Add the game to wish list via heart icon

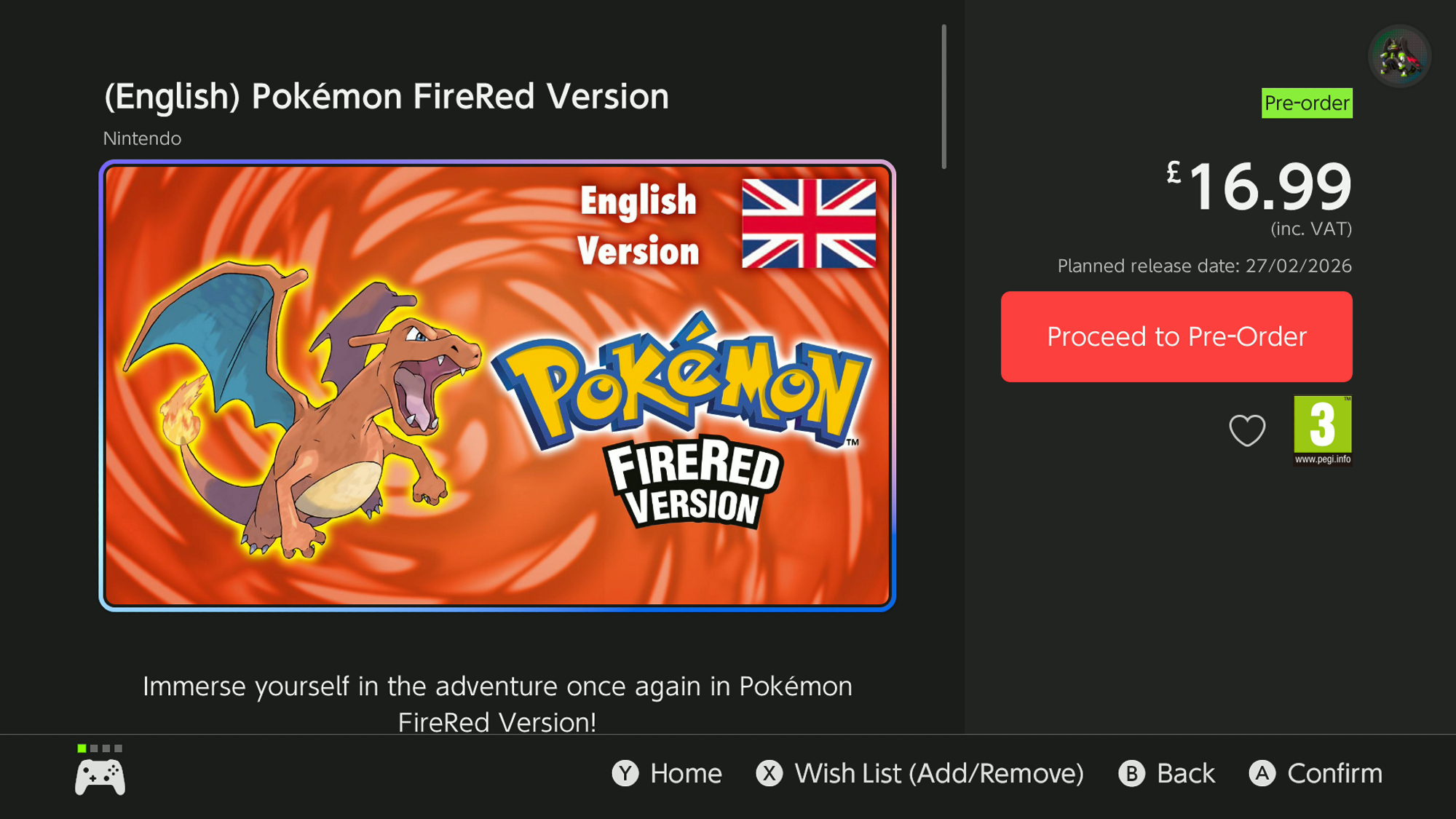coord(1247,430)
